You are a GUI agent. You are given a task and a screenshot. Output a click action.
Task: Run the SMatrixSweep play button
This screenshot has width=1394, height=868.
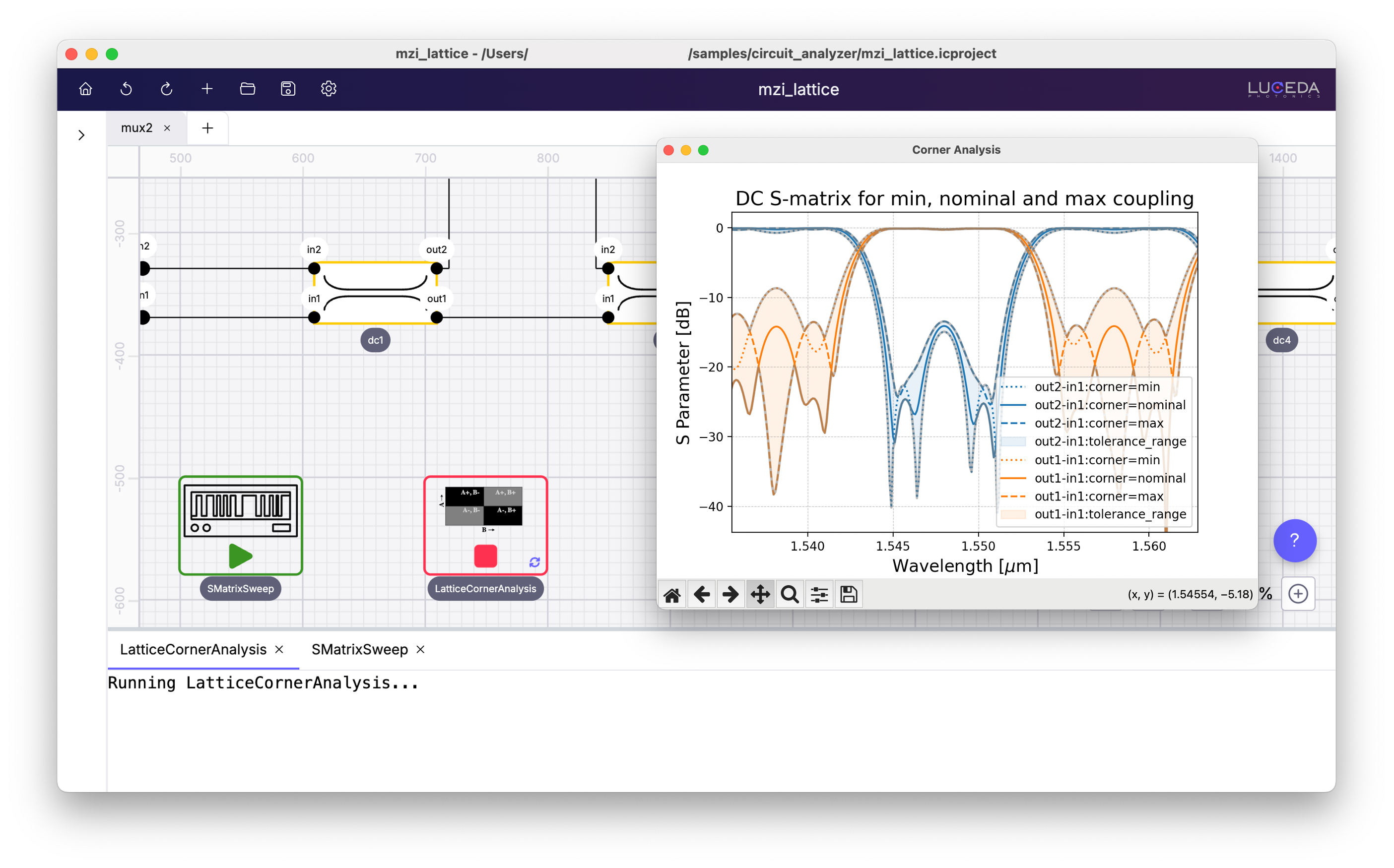pos(240,556)
